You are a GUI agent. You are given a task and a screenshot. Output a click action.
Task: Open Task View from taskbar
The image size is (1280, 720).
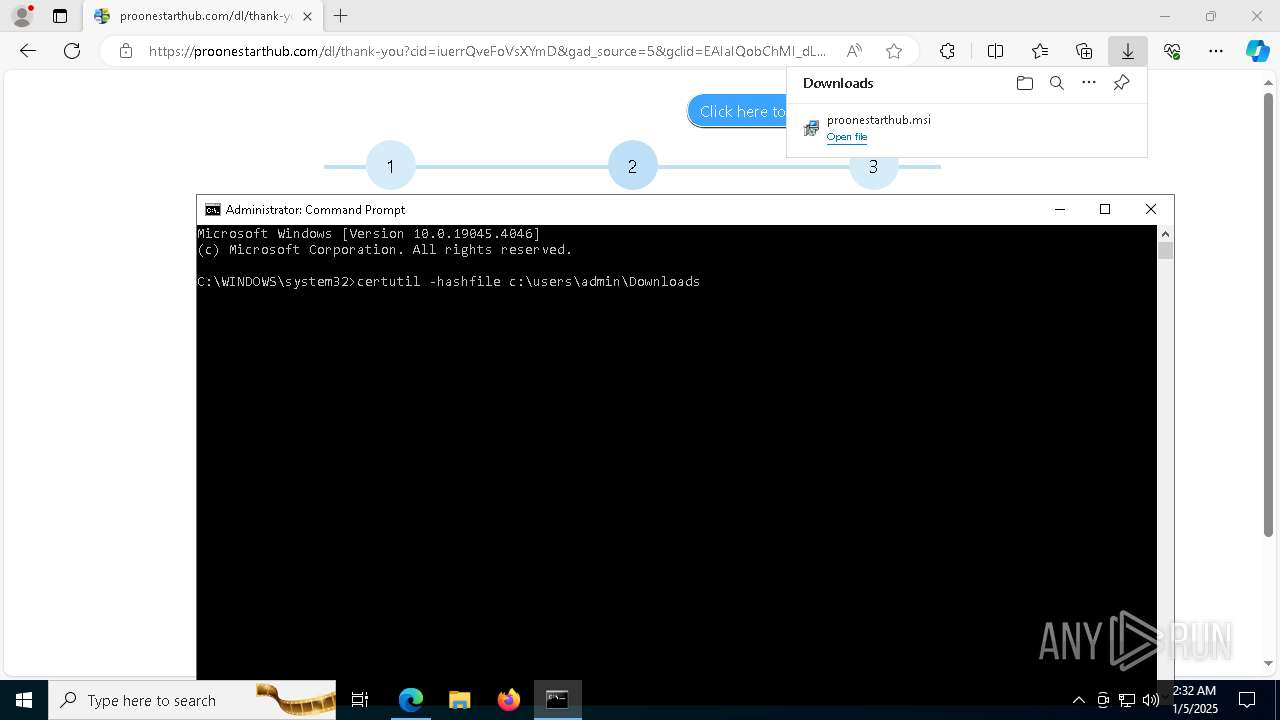[x=360, y=700]
